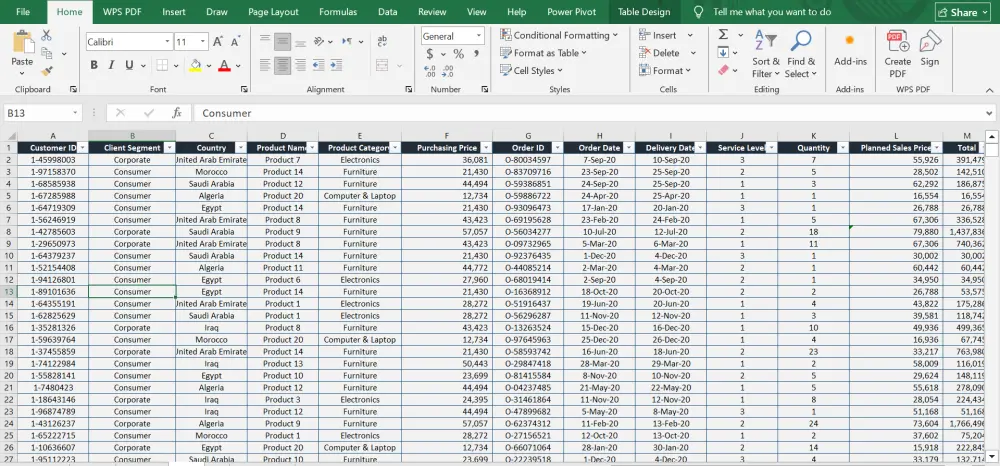Click the Borders grid icon
The height and width of the screenshot is (466, 1000).
pyautogui.click(x=162, y=65)
